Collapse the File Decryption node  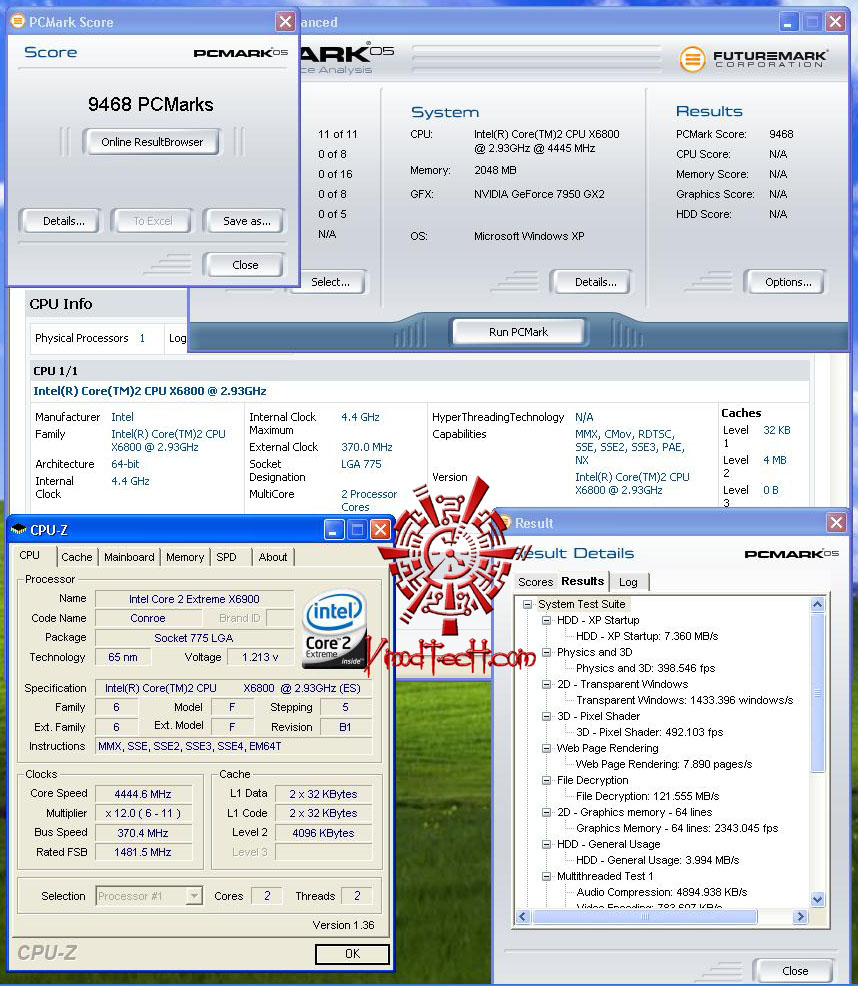tap(547, 780)
